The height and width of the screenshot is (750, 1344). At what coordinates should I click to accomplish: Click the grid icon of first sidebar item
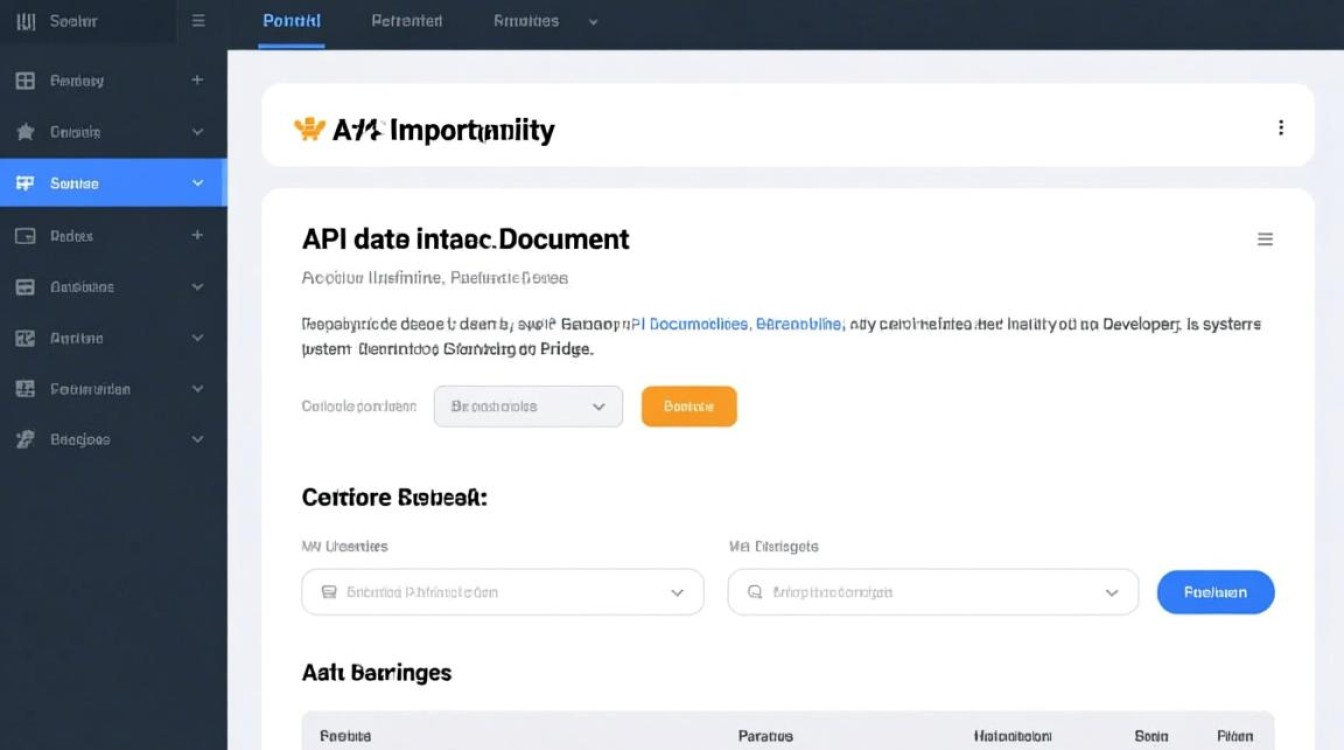pyautogui.click(x=26, y=81)
